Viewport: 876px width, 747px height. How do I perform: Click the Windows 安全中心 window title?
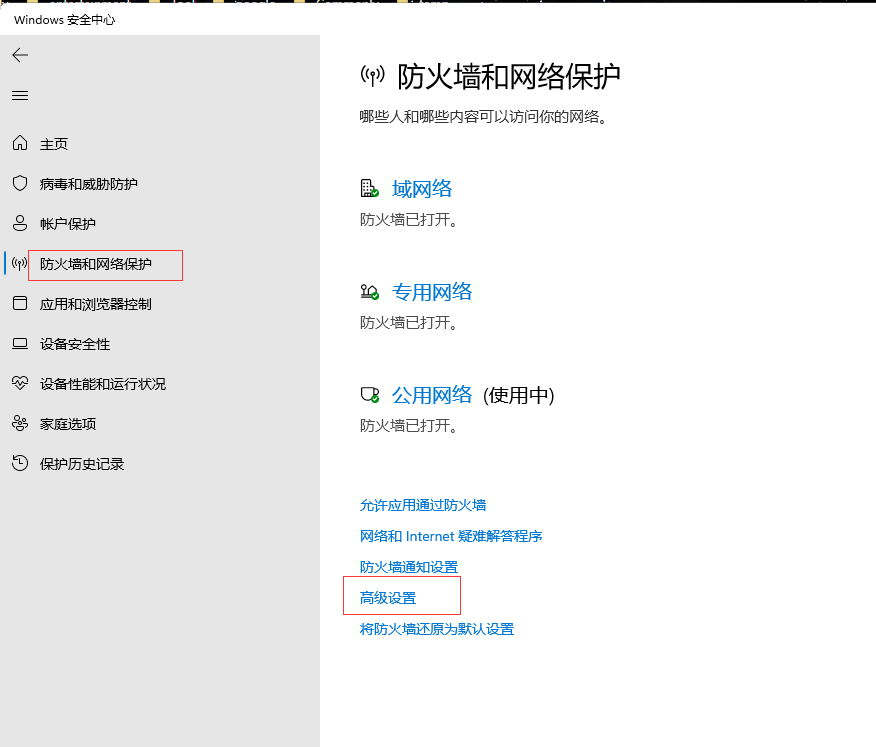coord(64,20)
